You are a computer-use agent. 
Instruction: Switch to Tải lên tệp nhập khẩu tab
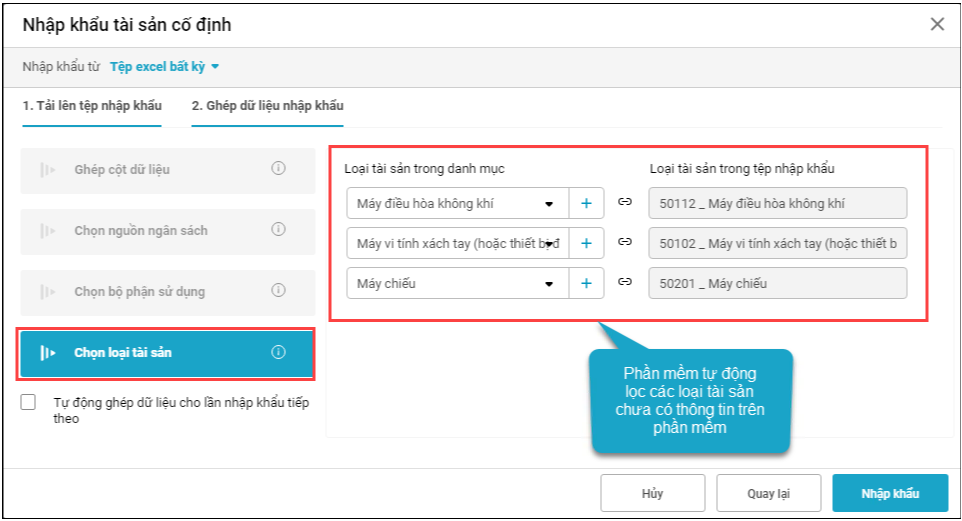(92, 106)
